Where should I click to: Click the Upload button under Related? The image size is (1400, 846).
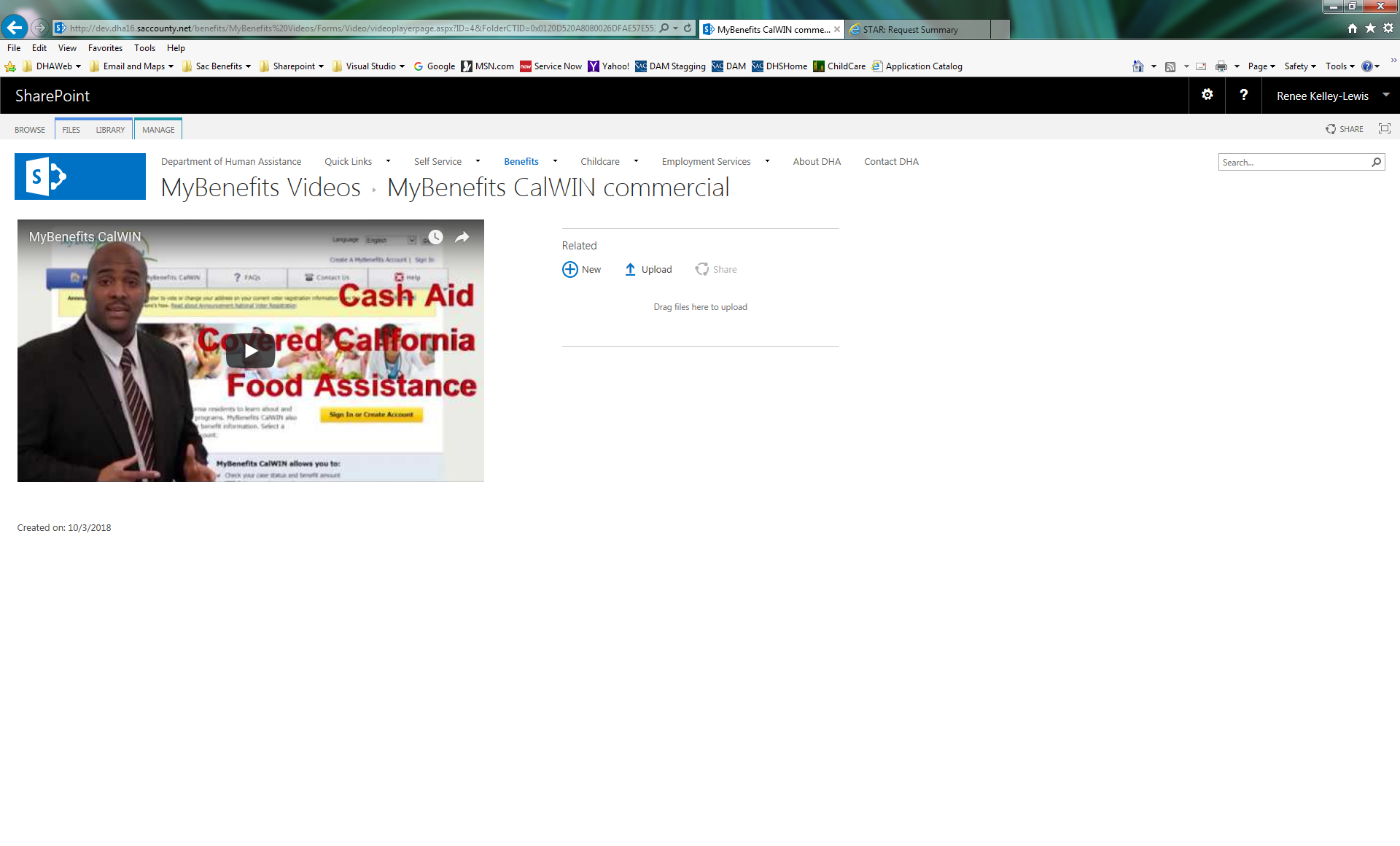tap(648, 269)
